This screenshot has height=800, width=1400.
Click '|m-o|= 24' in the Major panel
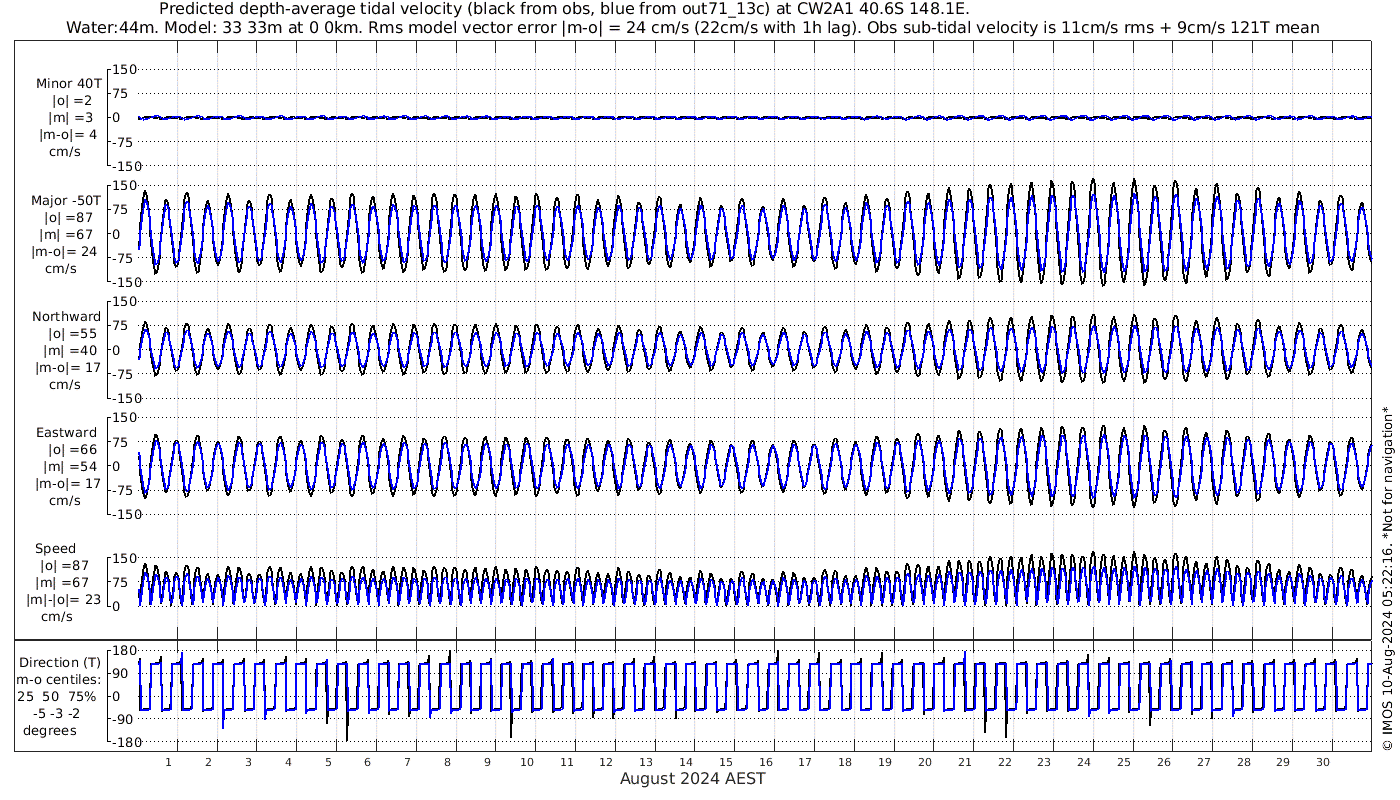(x=64, y=252)
